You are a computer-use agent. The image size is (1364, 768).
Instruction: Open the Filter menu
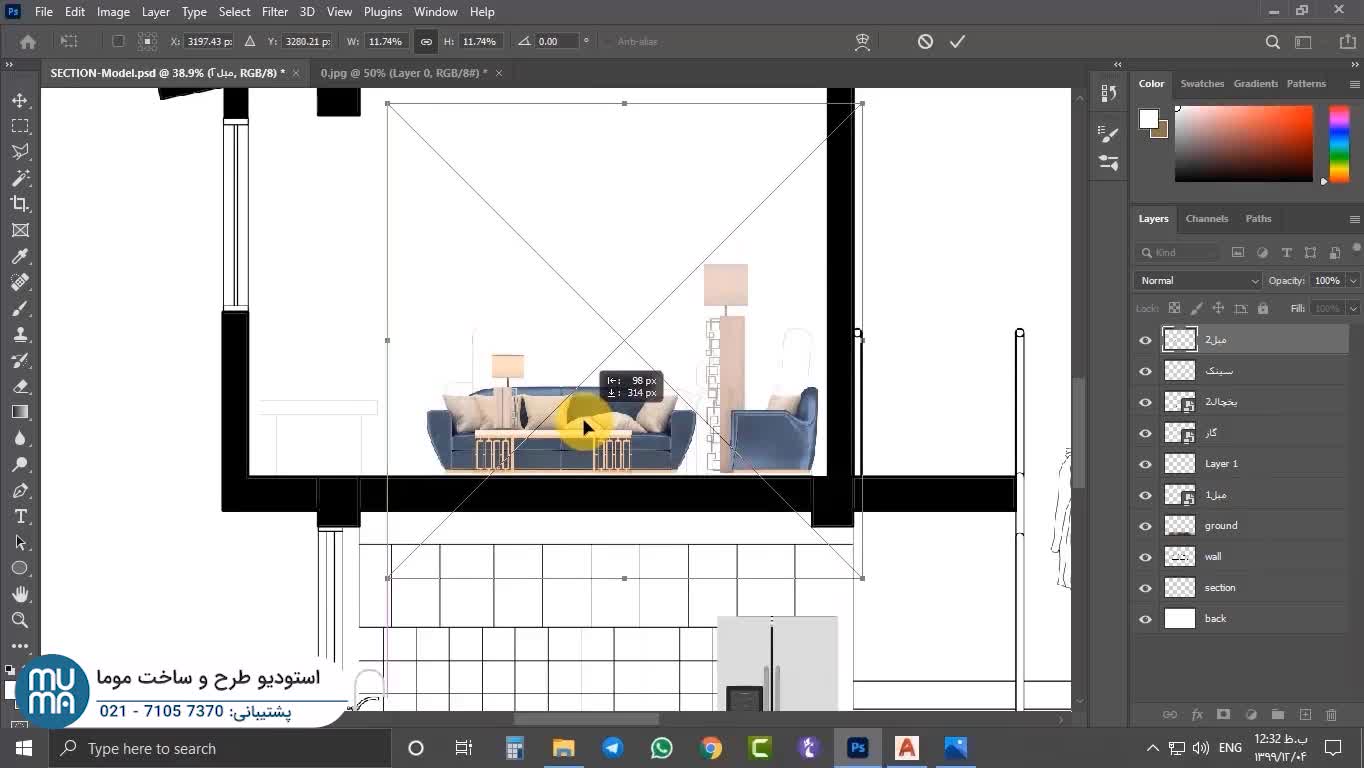pyautogui.click(x=274, y=12)
